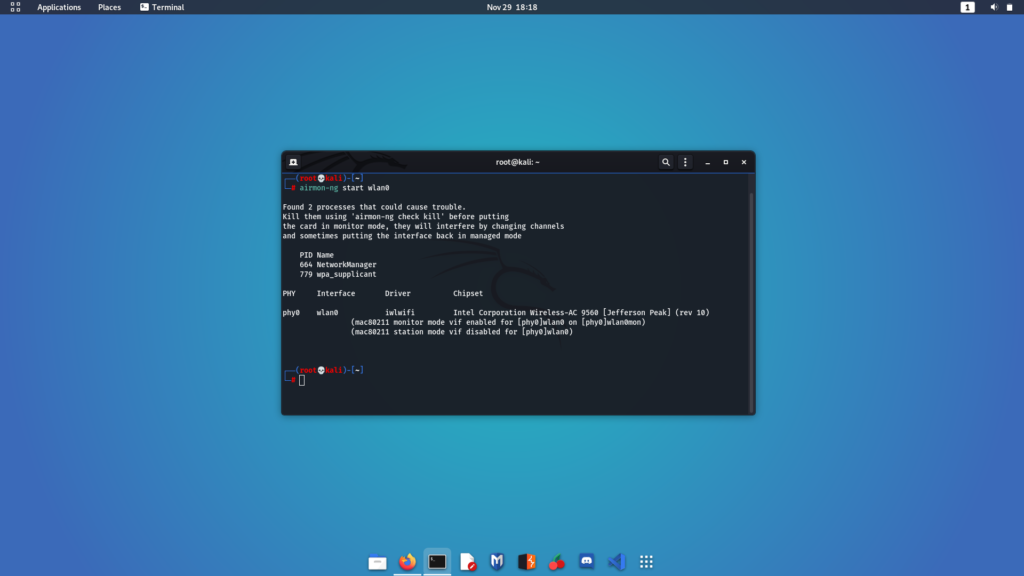The width and height of the screenshot is (1024, 576).
Task: Search within the terminal output
Action: 665,162
